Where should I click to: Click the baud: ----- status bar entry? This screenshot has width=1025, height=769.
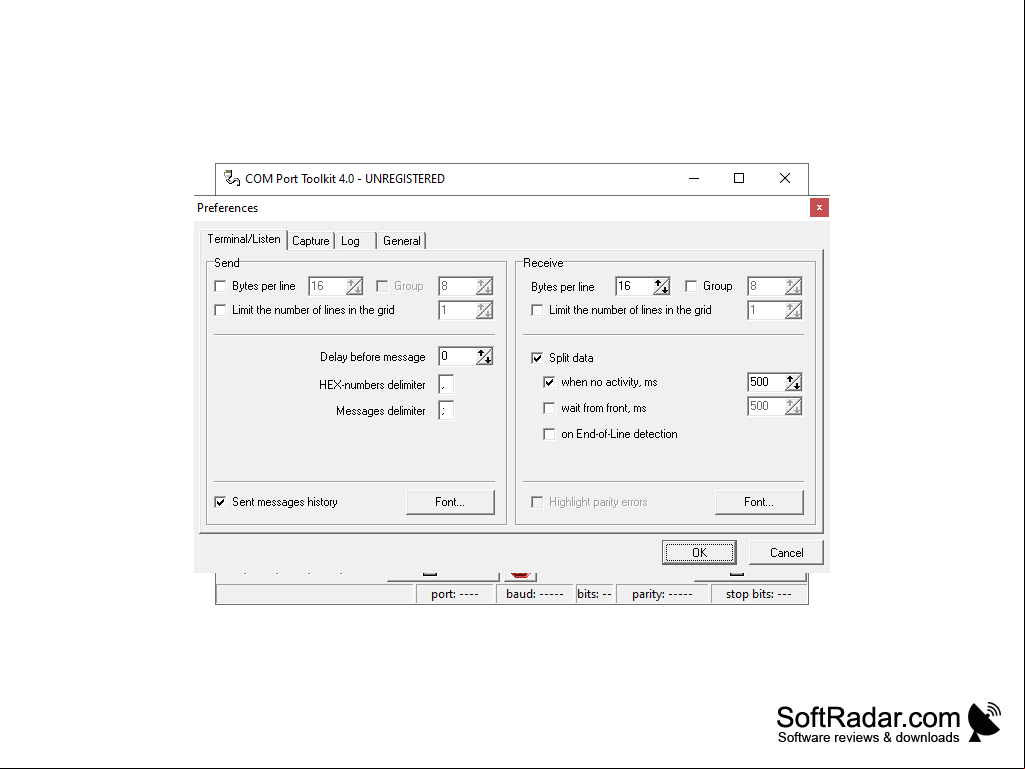click(534, 594)
